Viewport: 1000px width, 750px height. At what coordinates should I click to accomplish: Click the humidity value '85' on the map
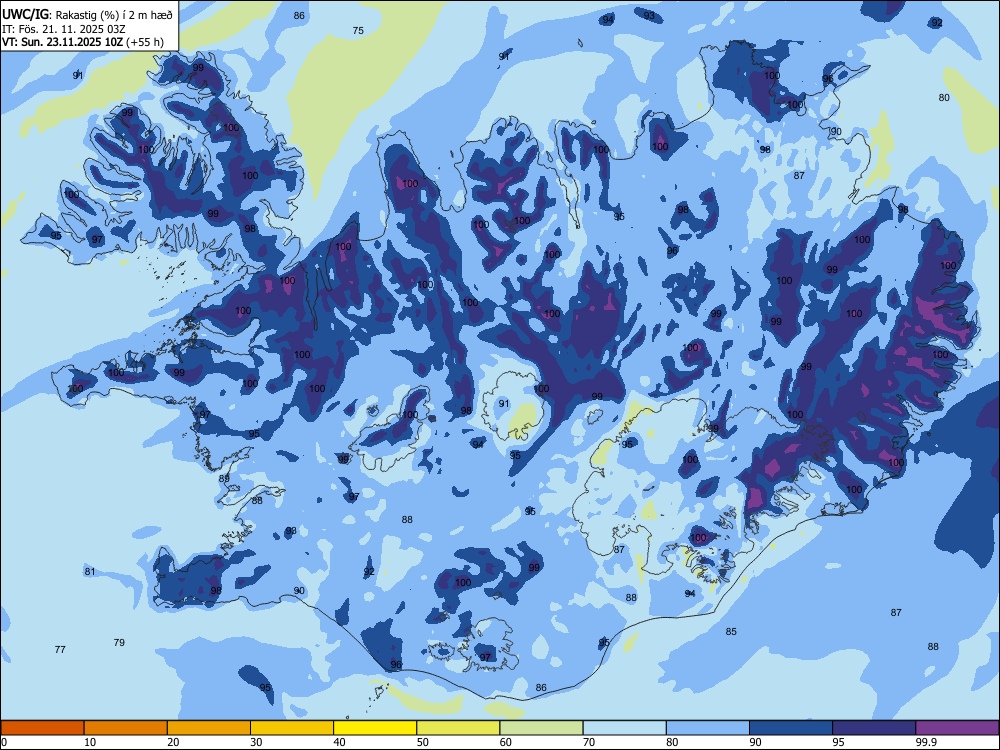tap(731, 631)
